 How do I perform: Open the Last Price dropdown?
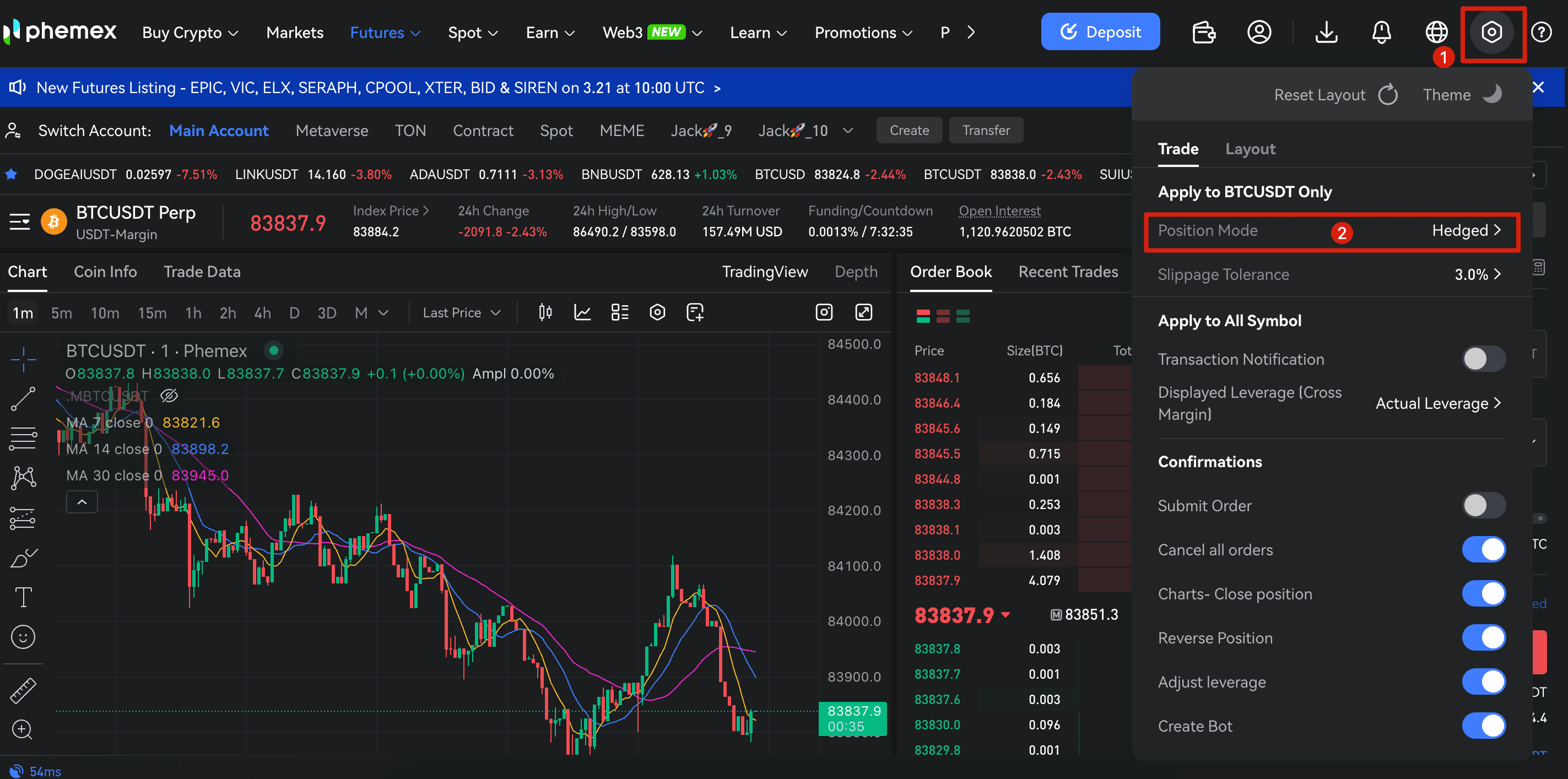click(x=461, y=312)
